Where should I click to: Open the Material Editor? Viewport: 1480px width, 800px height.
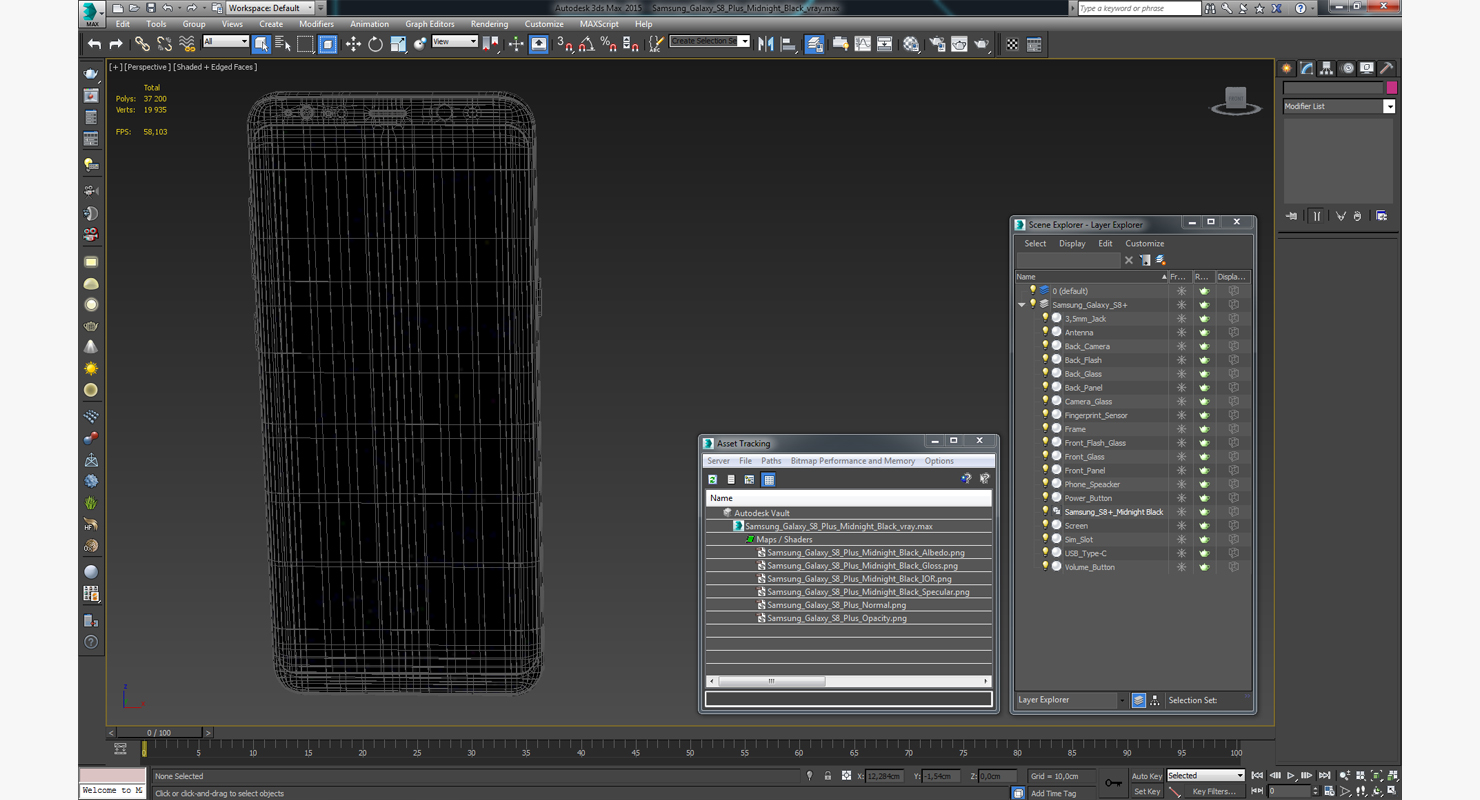pos(911,44)
